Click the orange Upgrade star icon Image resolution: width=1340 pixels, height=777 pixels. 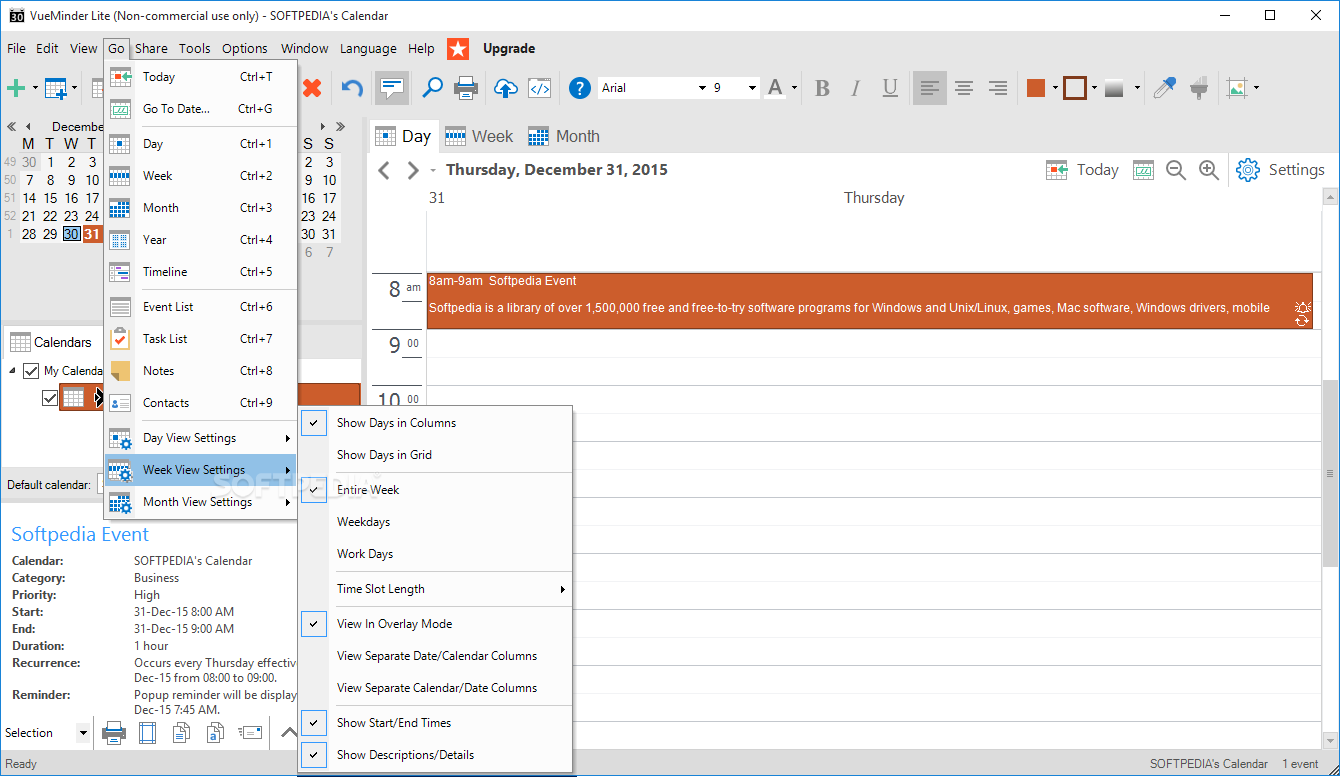[458, 48]
